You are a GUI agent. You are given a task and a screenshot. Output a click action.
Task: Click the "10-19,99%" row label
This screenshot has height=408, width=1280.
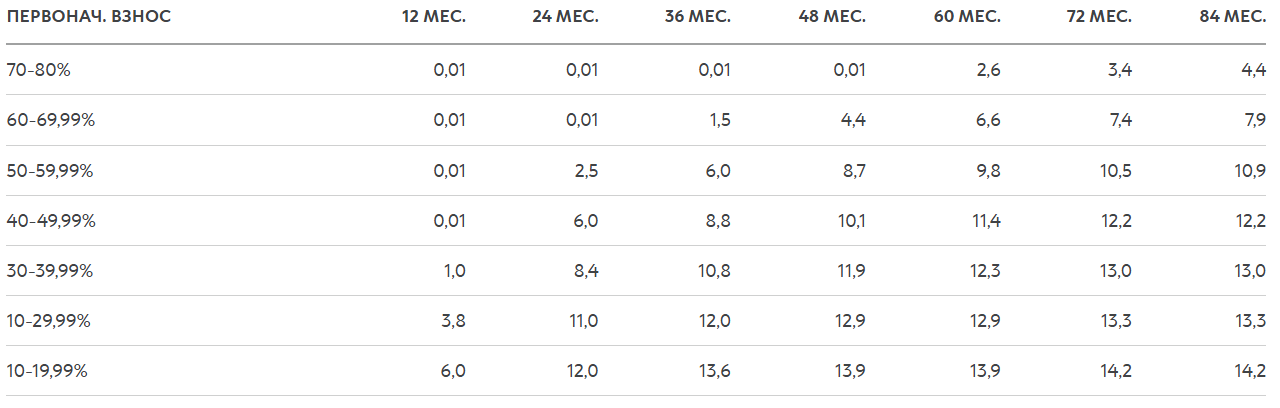[48, 371]
